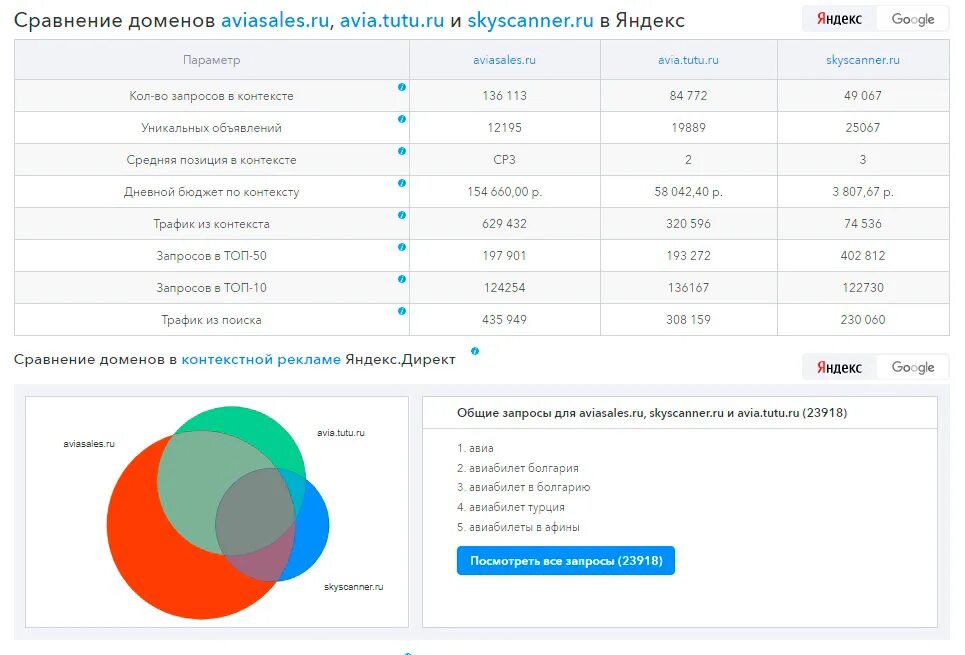Follow контекстной рекламе link
Screen dimensions: 965x655
pyautogui.click(x=261, y=360)
